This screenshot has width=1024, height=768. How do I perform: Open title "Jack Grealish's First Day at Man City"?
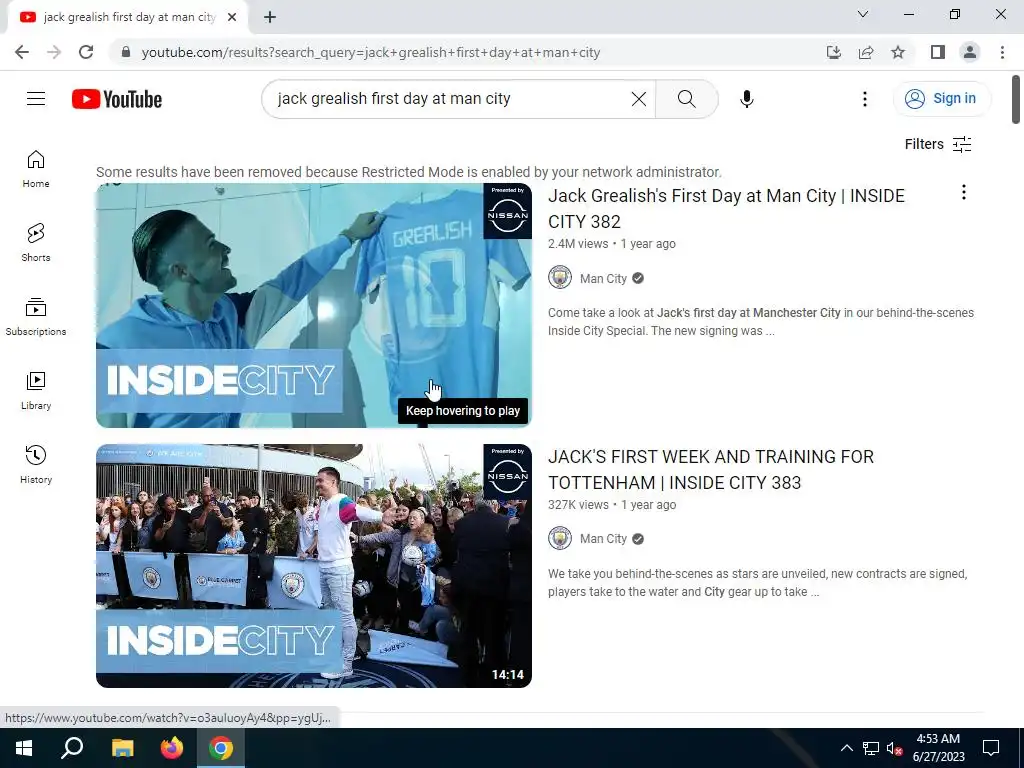(726, 208)
